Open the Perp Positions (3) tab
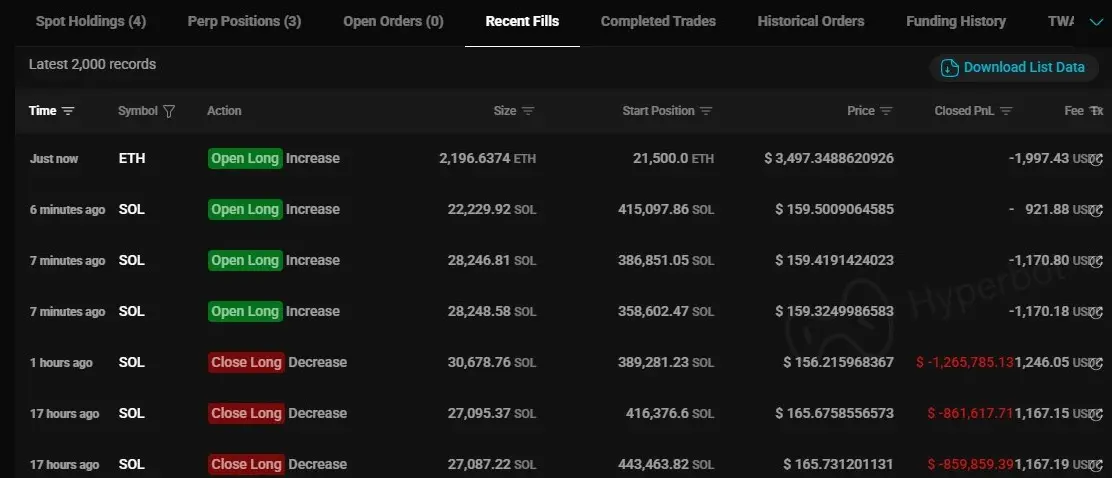This screenshot has width=1112, height=478. pyautogui.click(x=244, y=21)
